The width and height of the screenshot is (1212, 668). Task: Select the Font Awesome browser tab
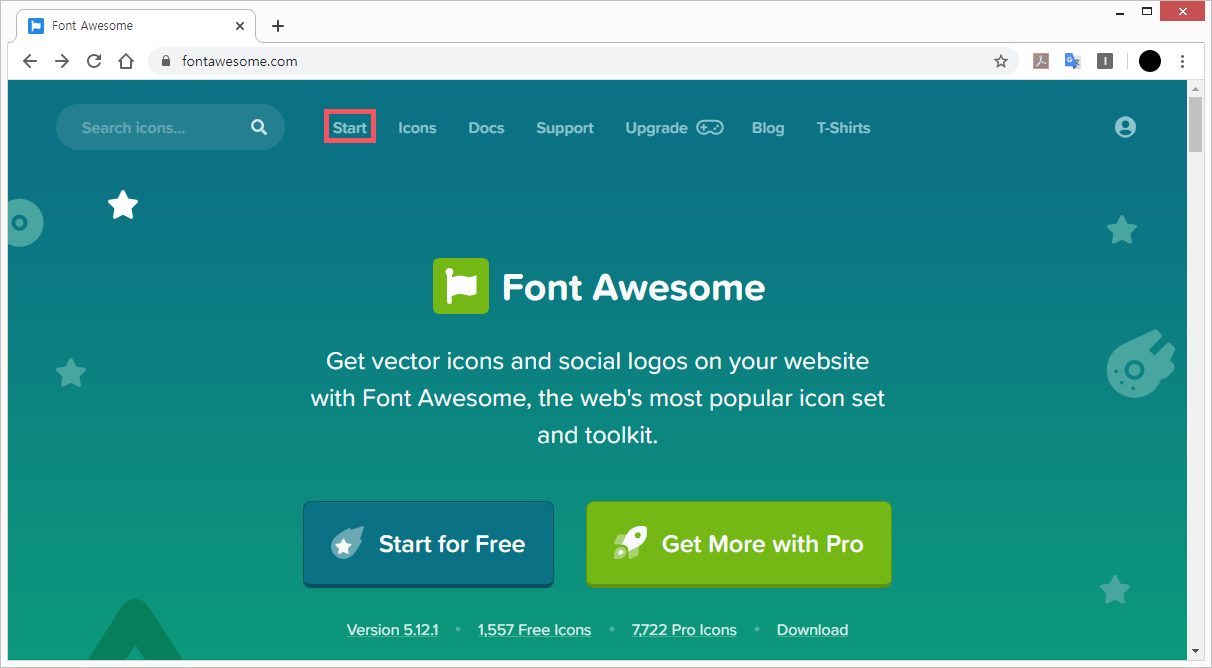137,26
